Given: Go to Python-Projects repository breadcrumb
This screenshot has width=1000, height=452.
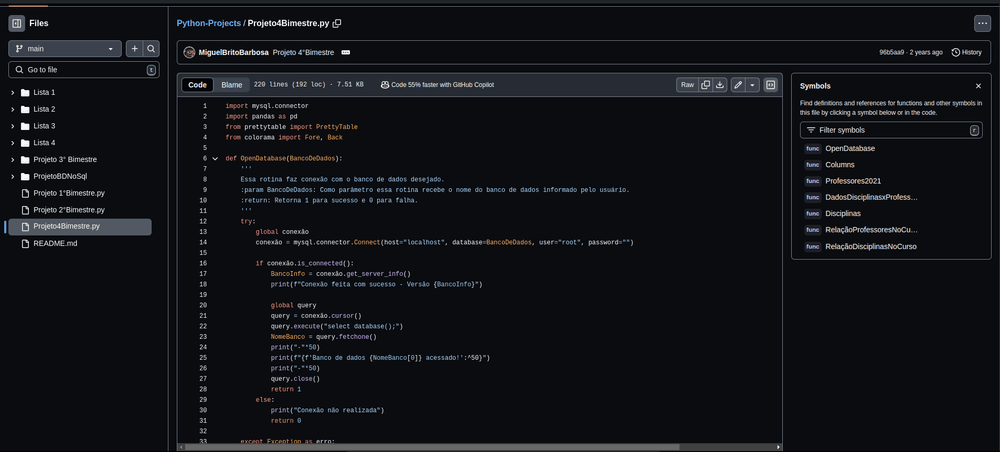Looking at the screenshot, I should pos(209,23).
